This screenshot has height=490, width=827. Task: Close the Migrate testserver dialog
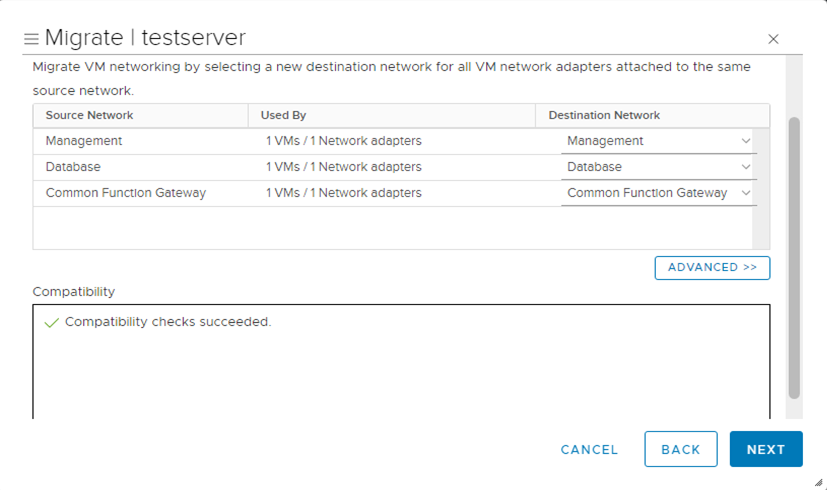(x=773, y=39)
